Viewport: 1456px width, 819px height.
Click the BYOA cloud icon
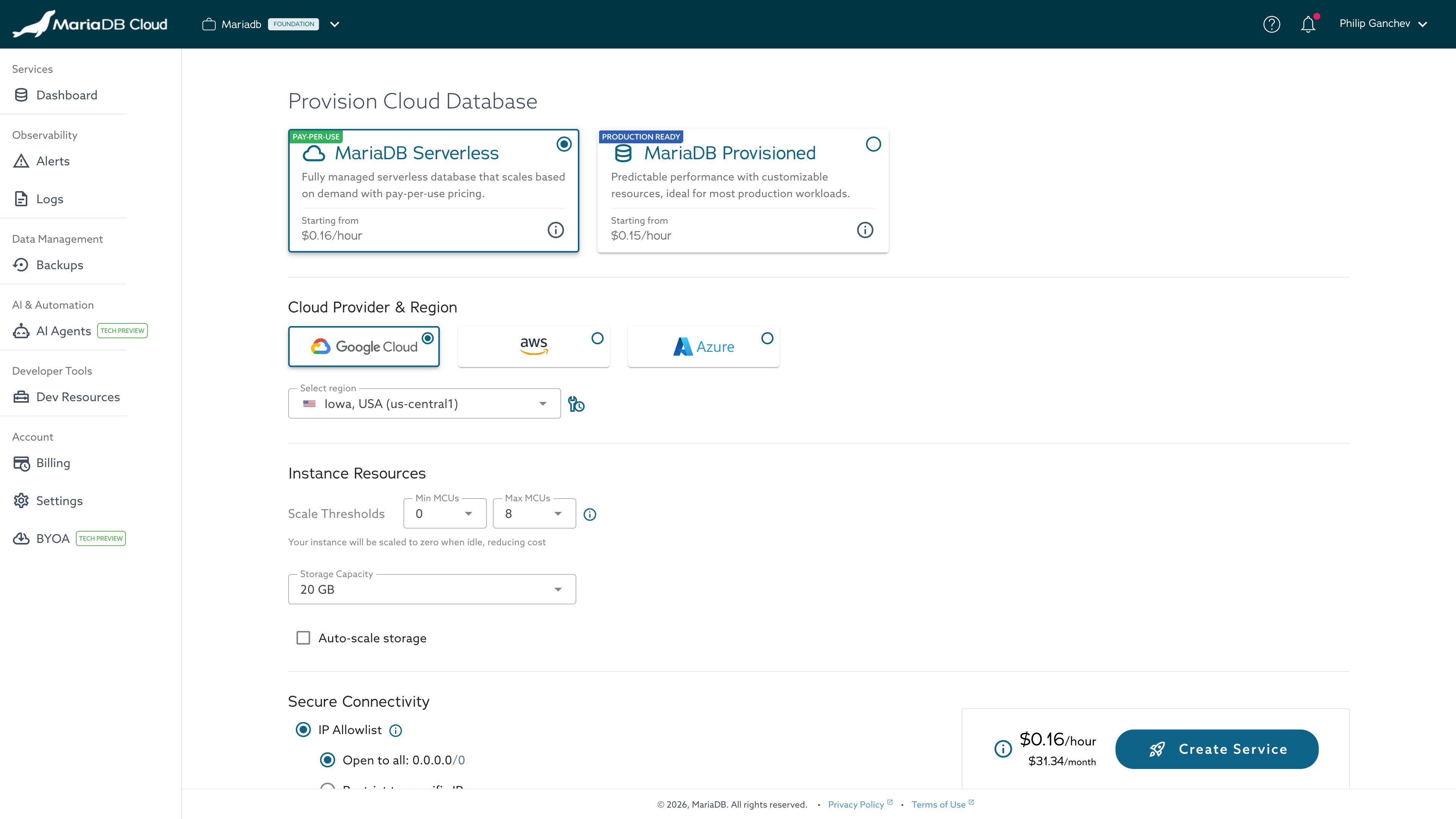tap(21, 538)
